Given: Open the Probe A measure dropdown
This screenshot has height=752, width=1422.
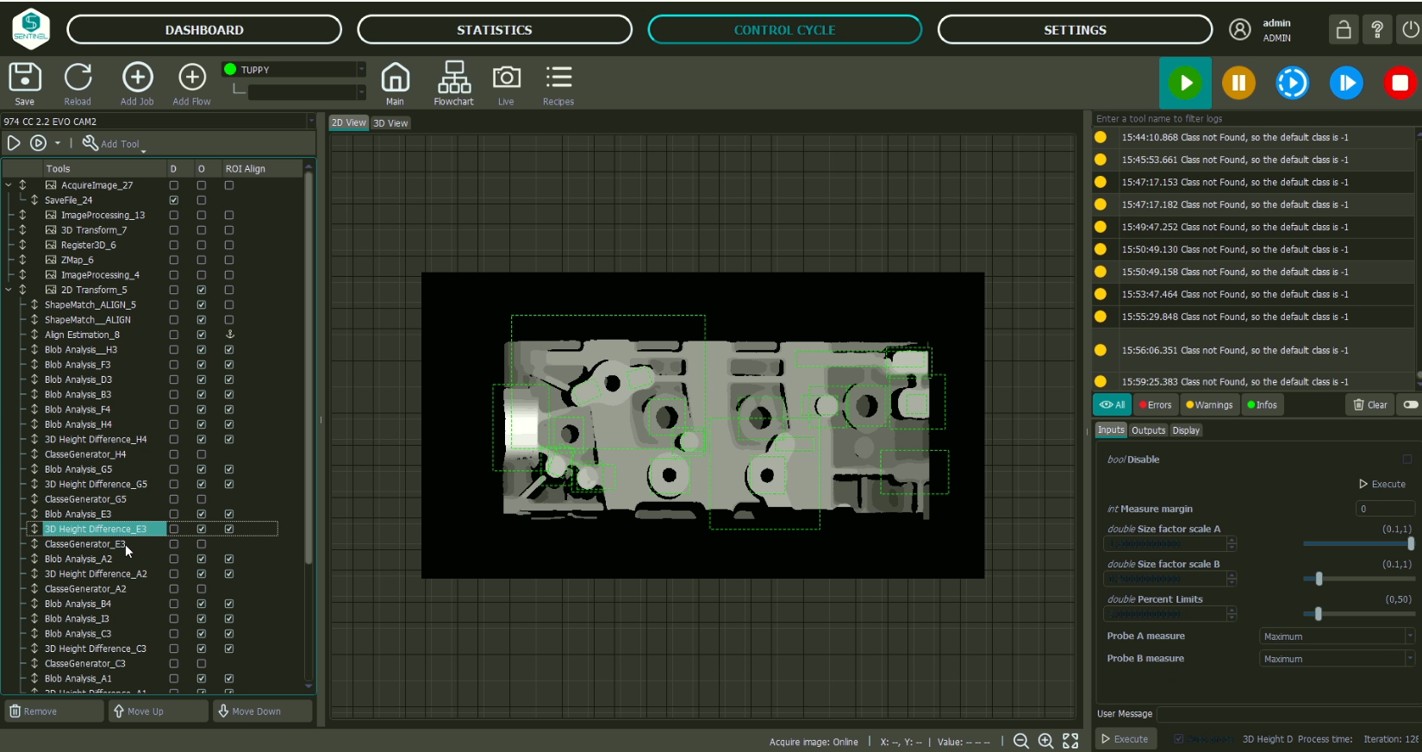Looking at the screenshot, I should (1336, 636).
